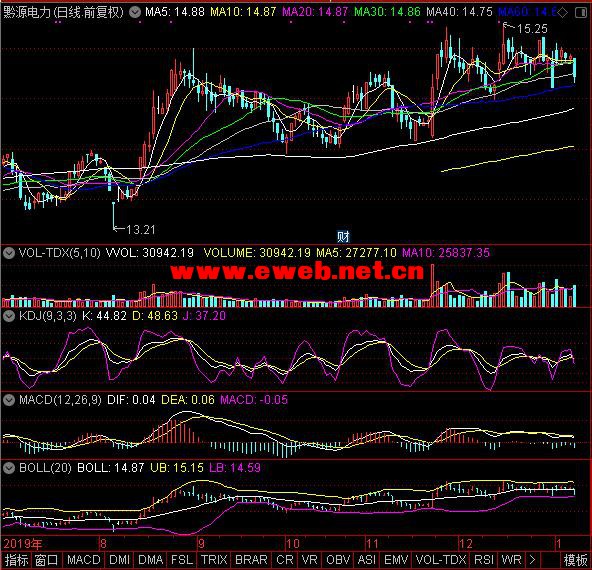592x570 pixels.
Task: Click the diamond icon at chart top right
Action: tap(563, 12)
